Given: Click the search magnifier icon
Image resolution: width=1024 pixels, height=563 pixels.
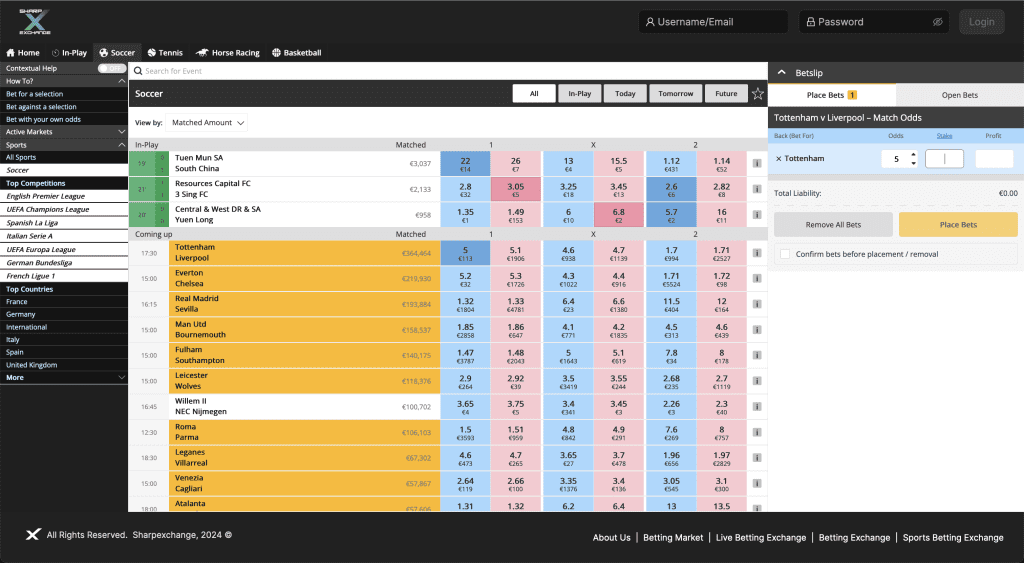Looking at the screenshot, I should pyautogui.click(x=138, y=71).
